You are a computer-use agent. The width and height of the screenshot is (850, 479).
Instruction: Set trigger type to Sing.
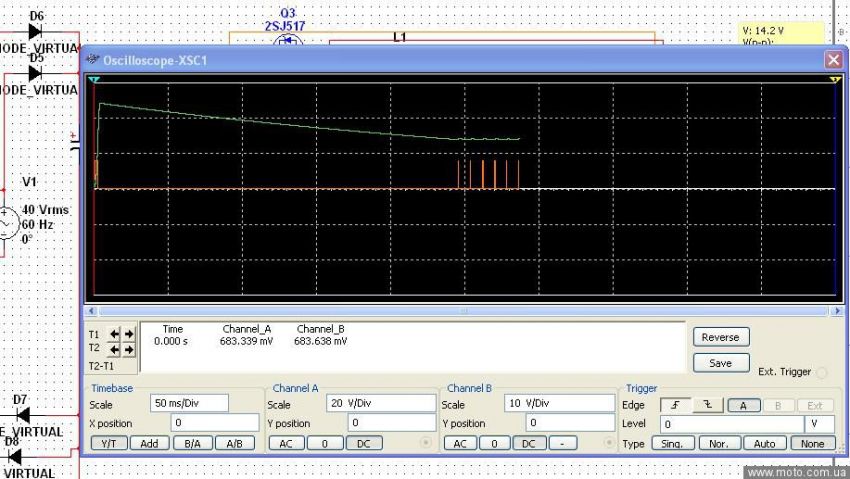(672, 443)
